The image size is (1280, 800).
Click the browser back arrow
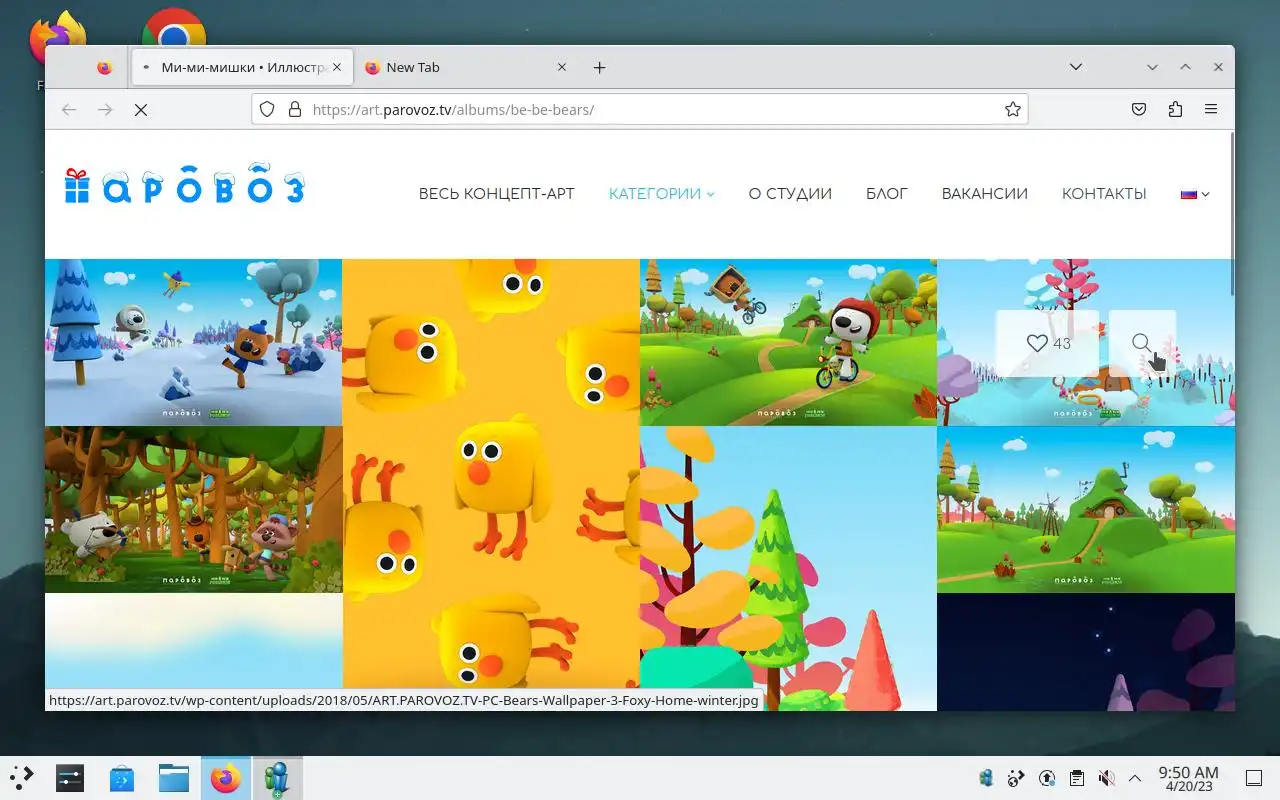[x=69, y=110]
